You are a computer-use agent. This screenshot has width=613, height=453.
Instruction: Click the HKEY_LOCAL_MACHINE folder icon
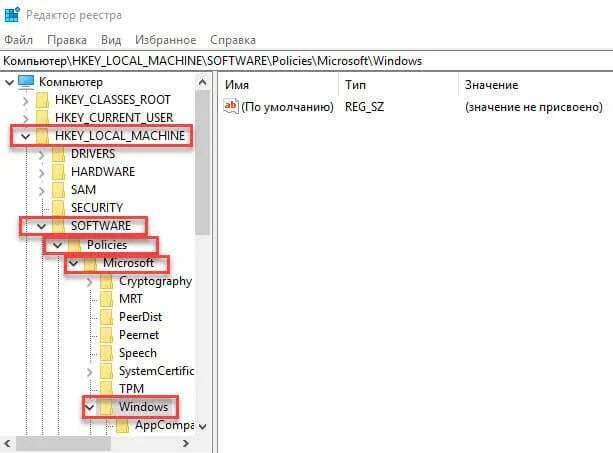tap(42, 136)
